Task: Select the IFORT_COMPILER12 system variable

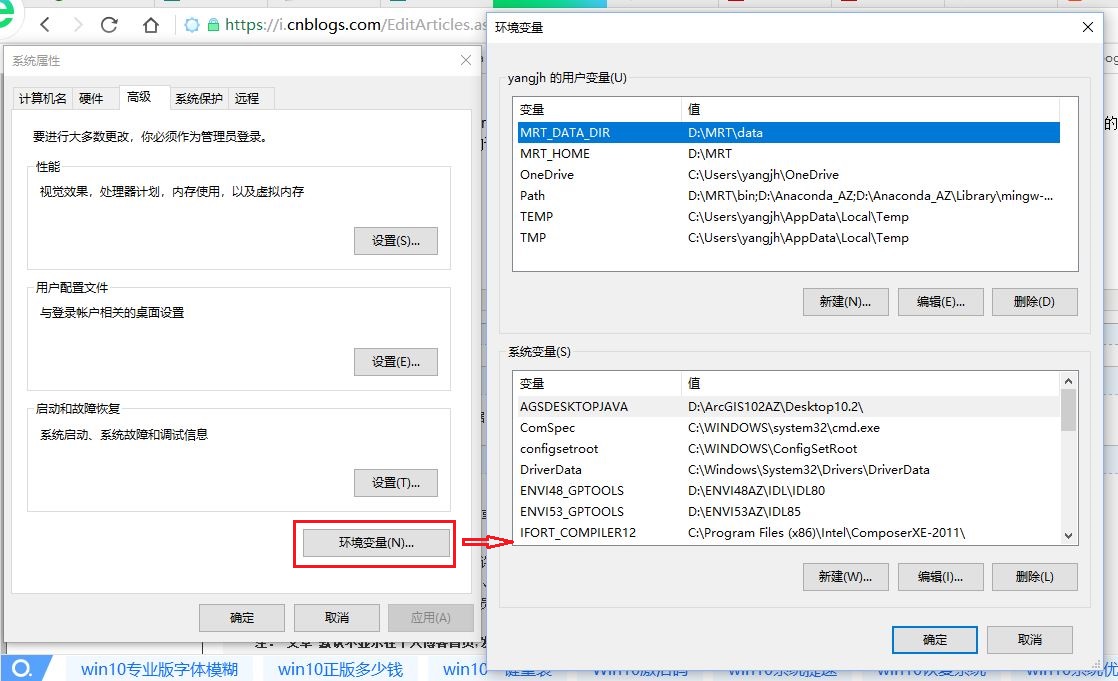Action: [x=789, y=533]
